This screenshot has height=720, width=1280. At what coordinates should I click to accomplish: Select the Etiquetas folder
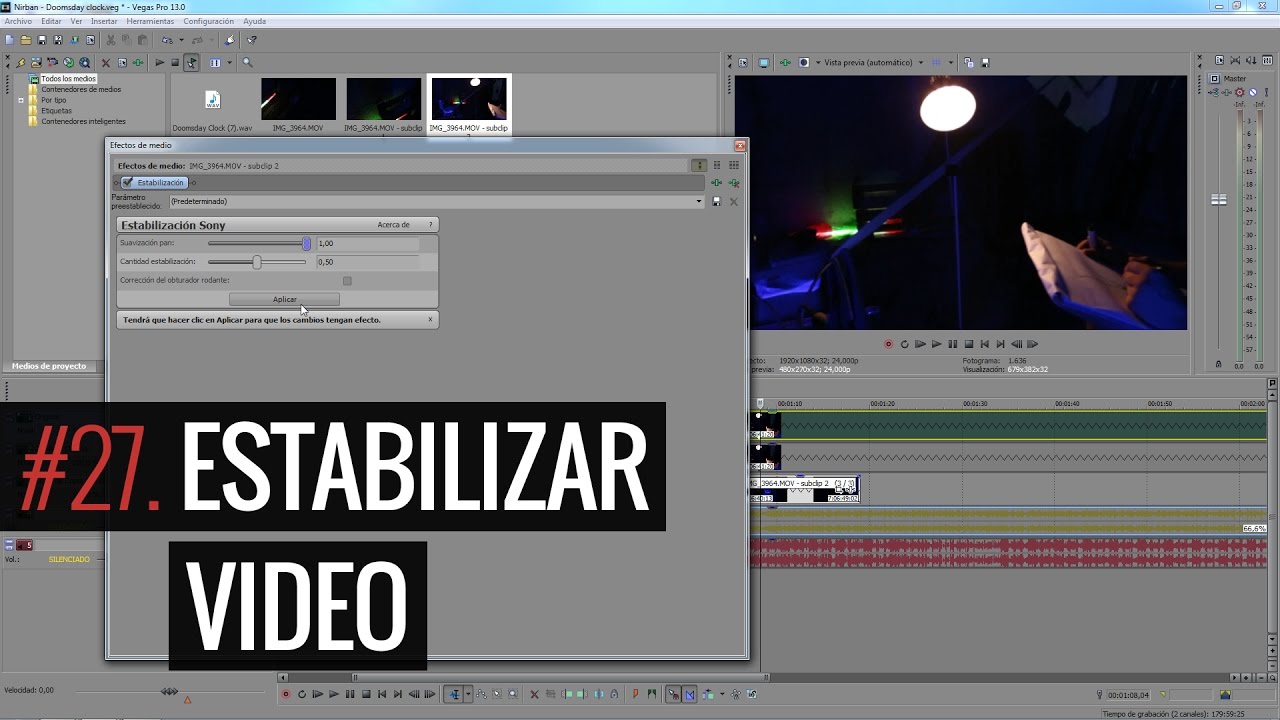[56, 111]
